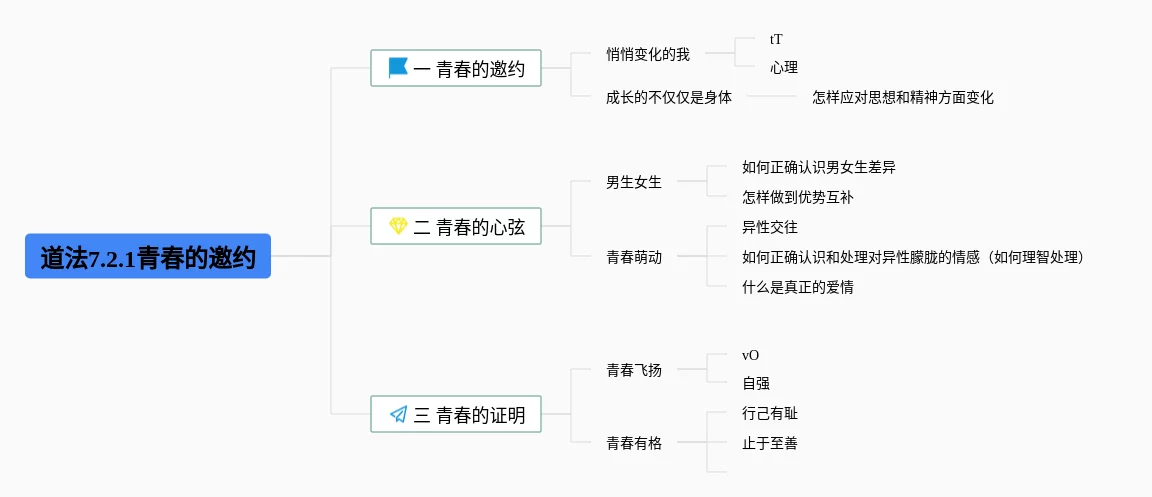Viewport: 1152px width, 497px height.
Task: Click the 心理 leaf node
Action: click(784, 68)
